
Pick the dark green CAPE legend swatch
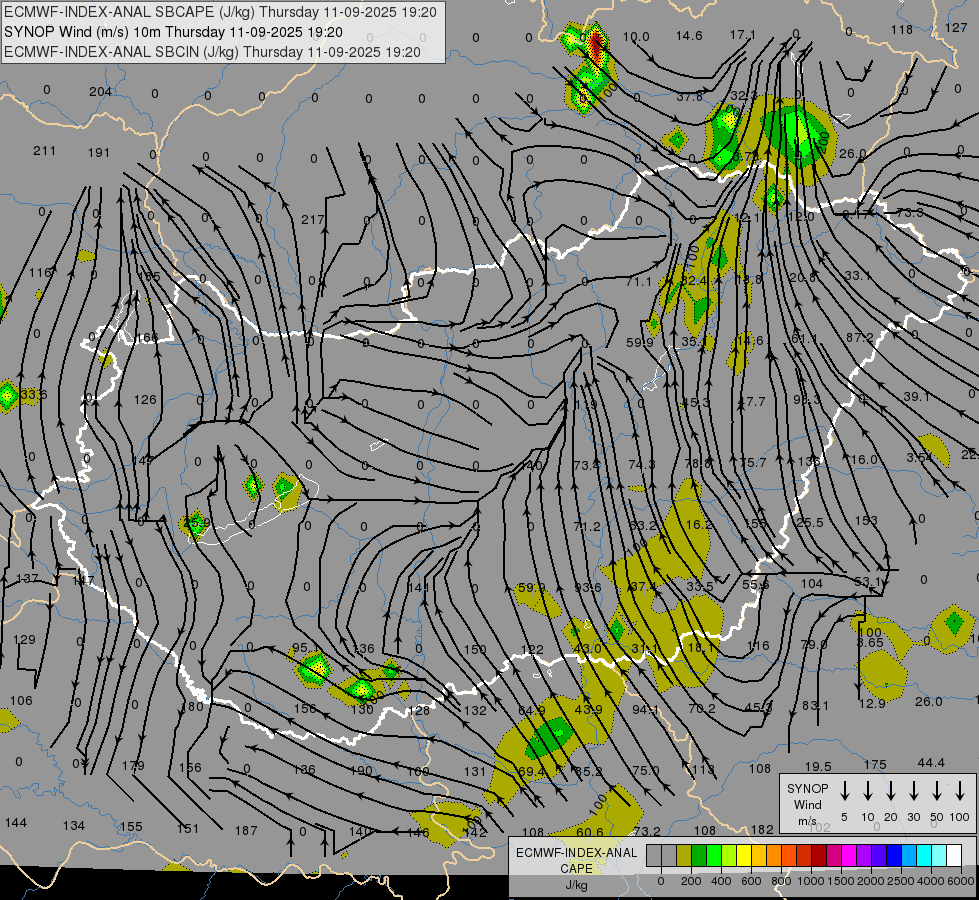tap(699, 856)
